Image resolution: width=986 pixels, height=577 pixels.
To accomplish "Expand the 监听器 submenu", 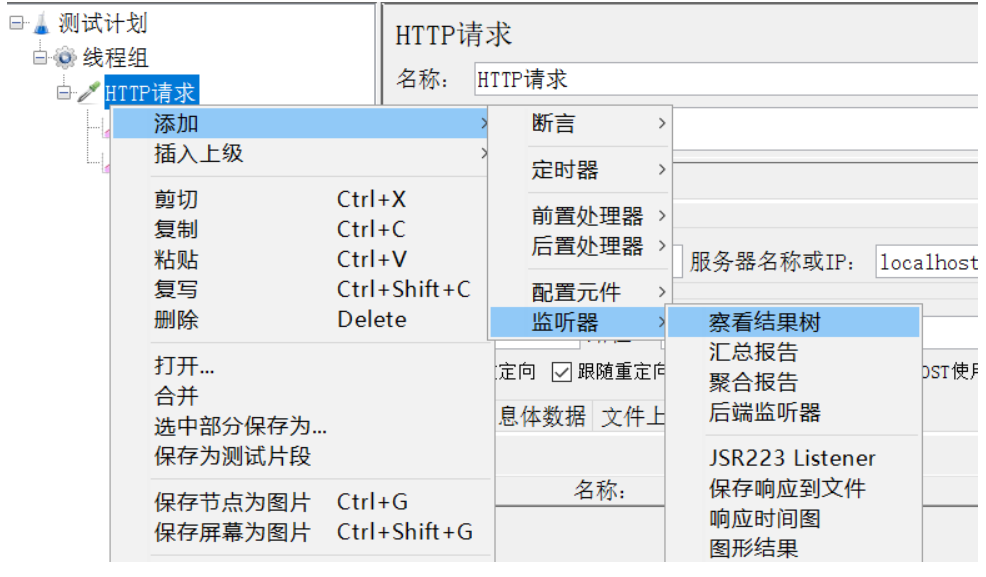I will coord(580,322).
